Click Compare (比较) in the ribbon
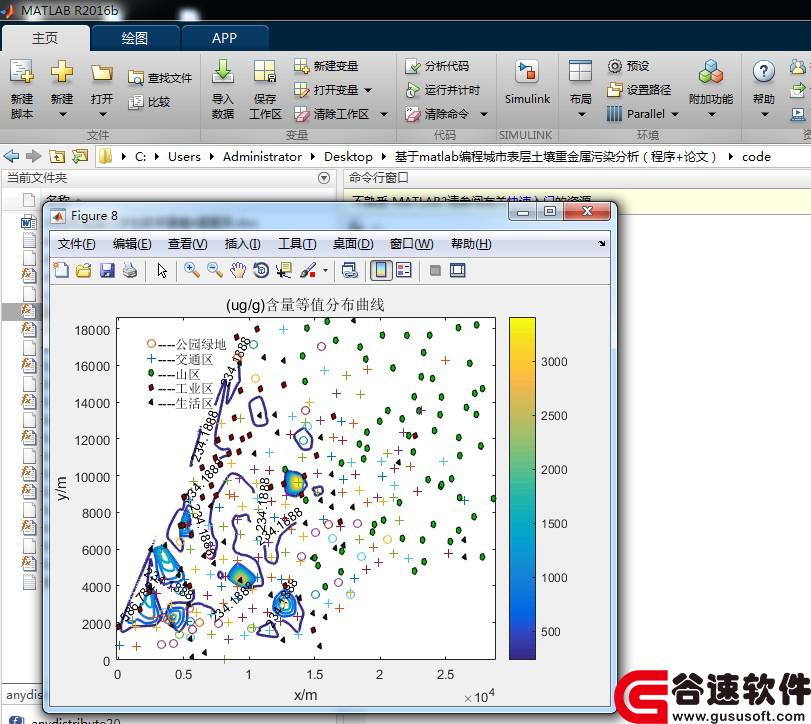Viewport: 811px width, 724px height. (149, 102)
